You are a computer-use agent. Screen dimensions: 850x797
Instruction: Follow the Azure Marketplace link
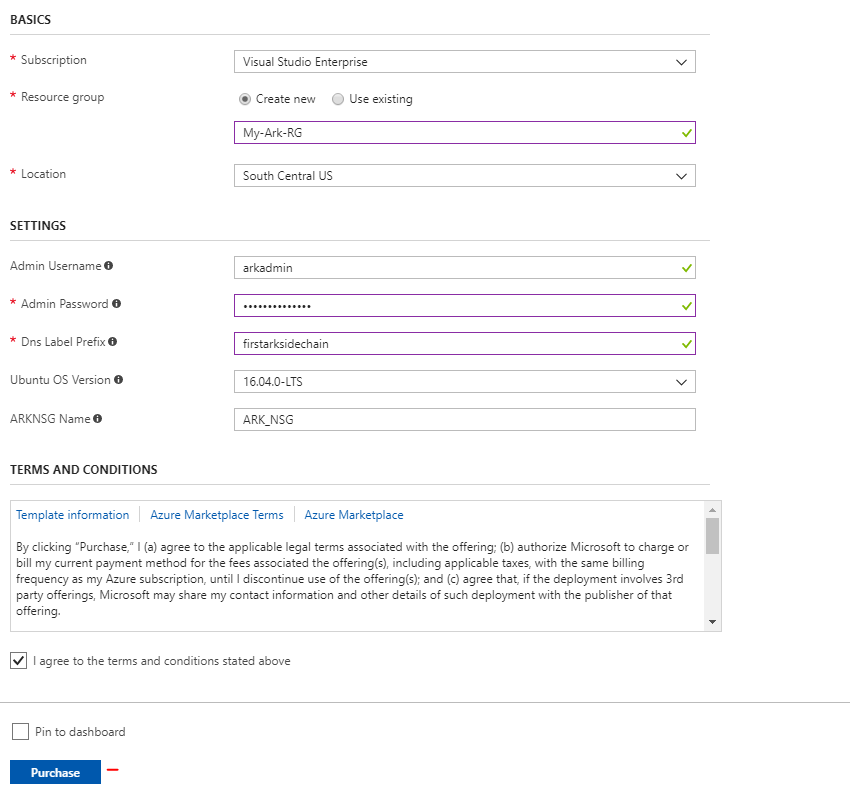click(x=354, y=515)
